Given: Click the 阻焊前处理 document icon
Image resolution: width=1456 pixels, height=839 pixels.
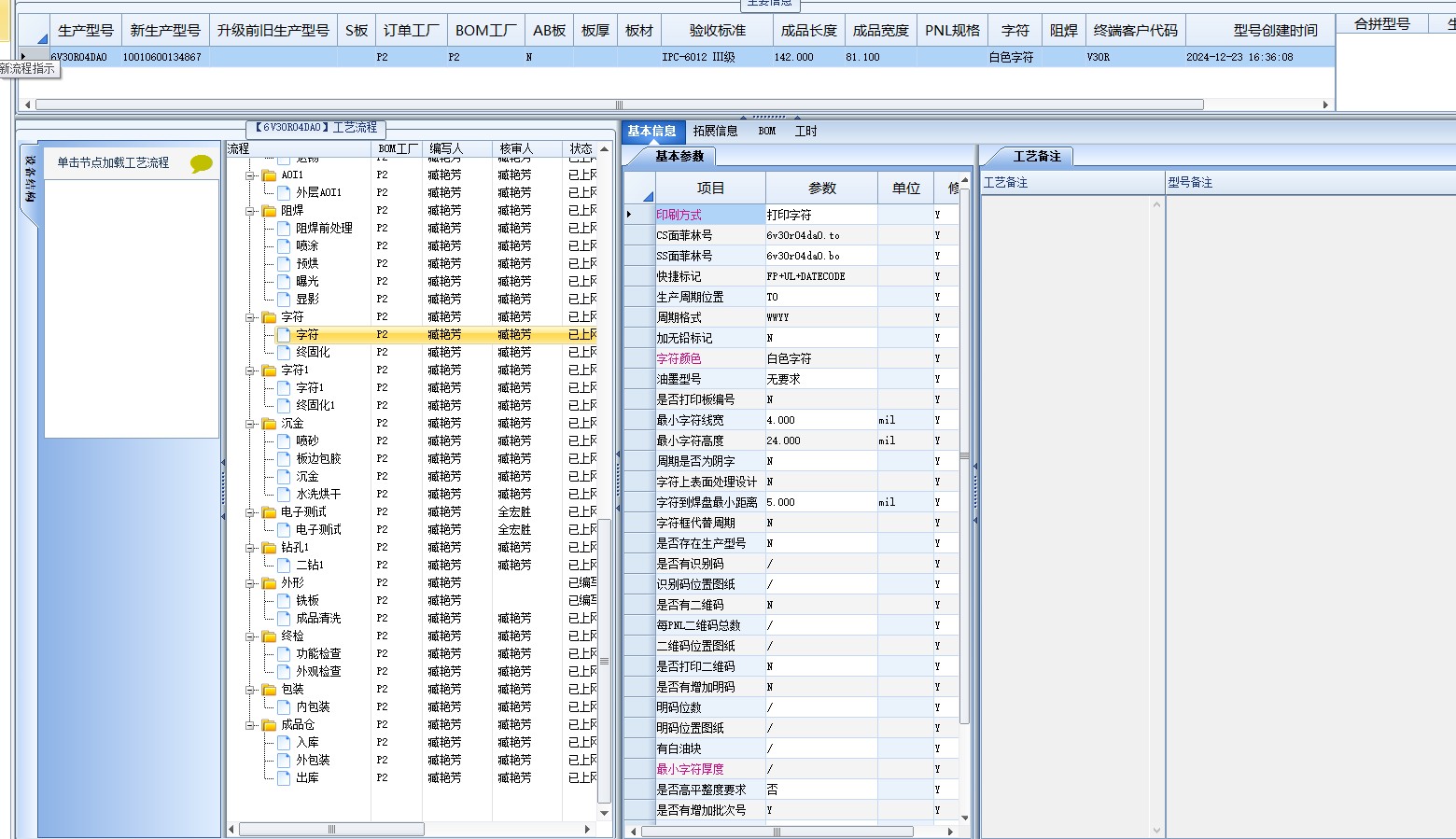Looking at the screenshot, I should click(x=284, y=229).
